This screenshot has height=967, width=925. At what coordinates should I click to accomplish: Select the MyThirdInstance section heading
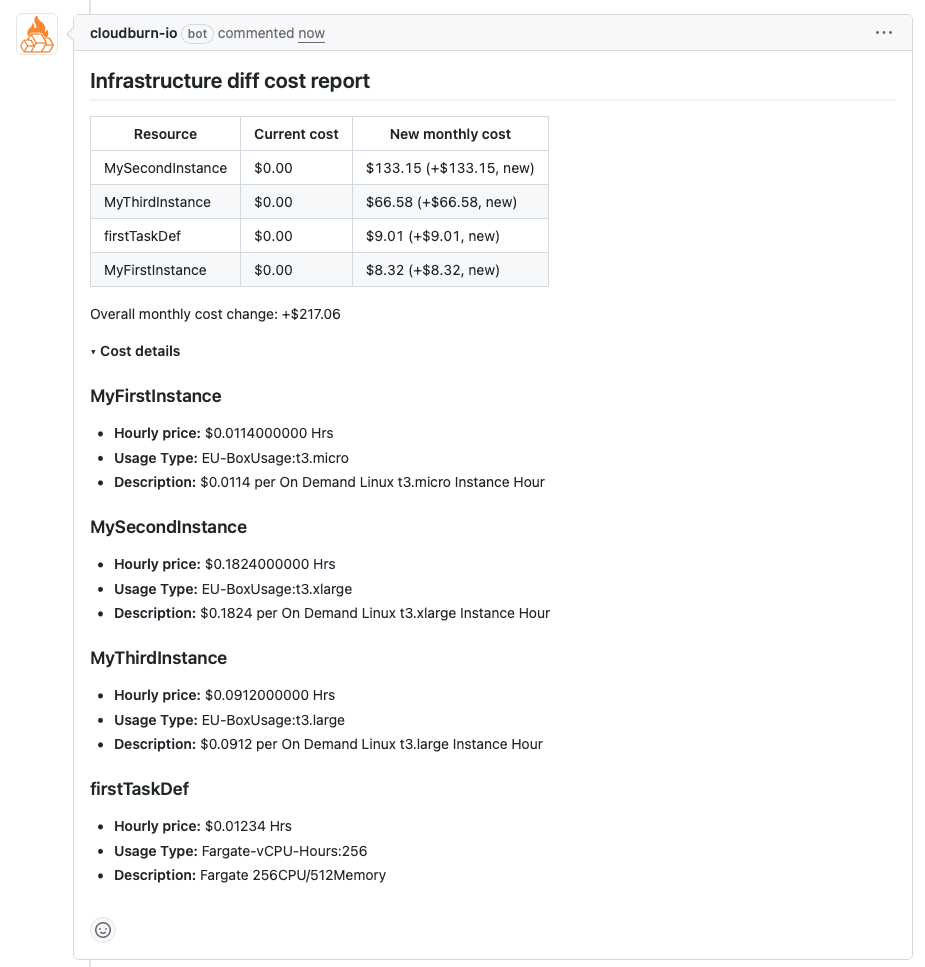click(x=158, y=657)
